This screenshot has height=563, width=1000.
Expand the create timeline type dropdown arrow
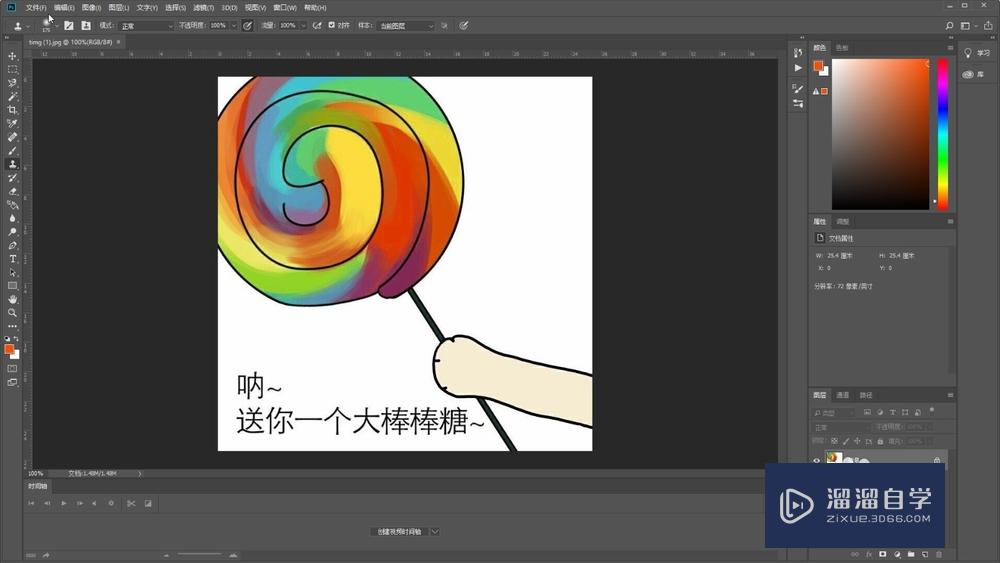[435, 532]
